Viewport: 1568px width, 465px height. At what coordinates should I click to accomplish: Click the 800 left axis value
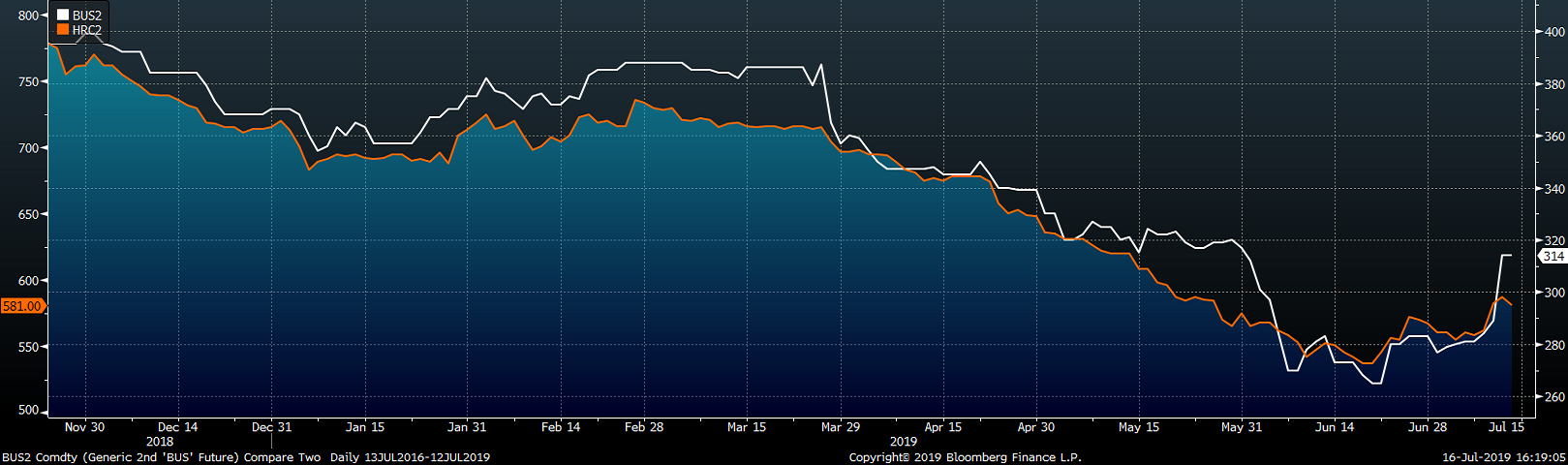(x=28, y=15)
